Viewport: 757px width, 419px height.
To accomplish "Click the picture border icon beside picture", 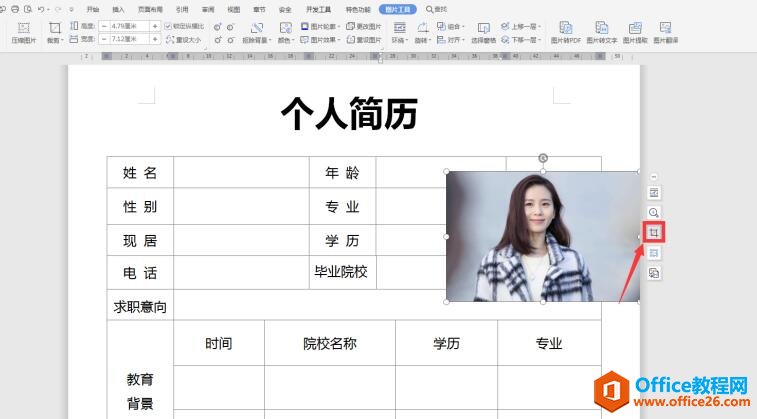I will tap(654, 253).
